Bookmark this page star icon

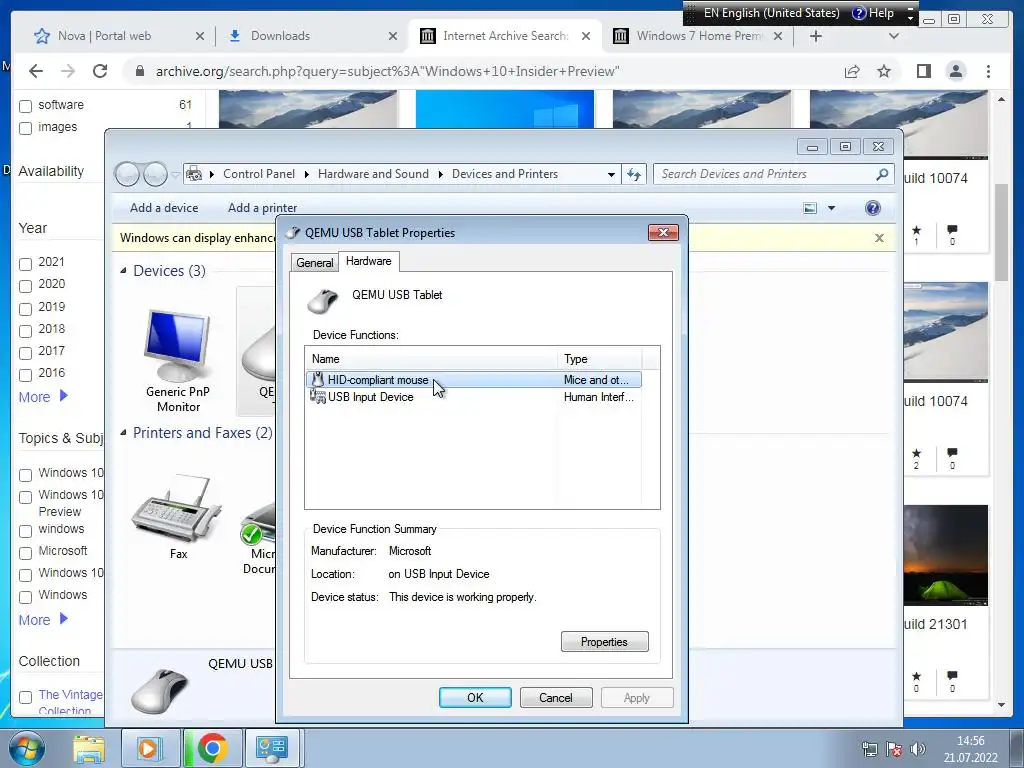[884, 71]
